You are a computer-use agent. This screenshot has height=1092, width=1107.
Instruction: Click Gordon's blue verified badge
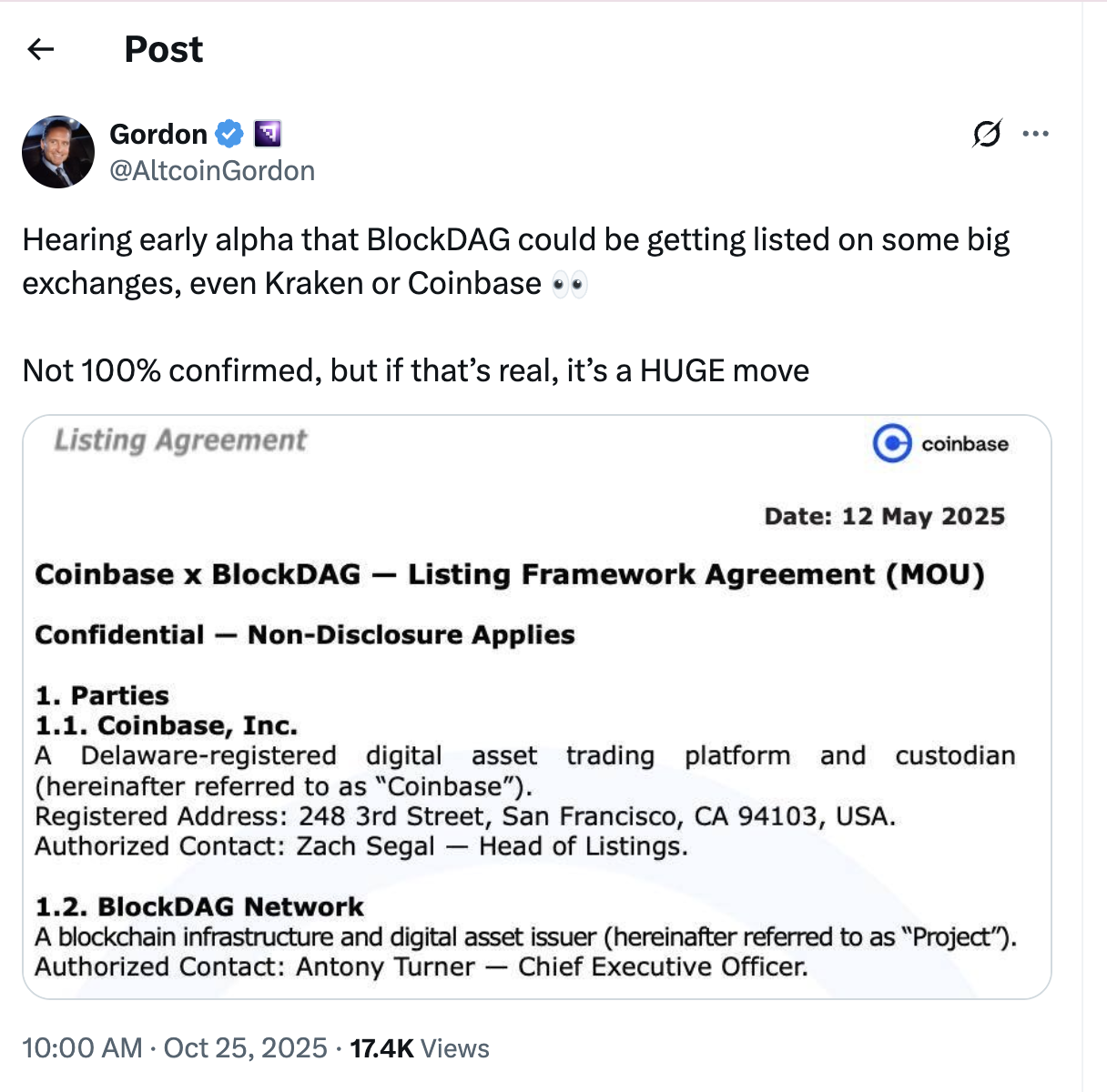(229, 133)
